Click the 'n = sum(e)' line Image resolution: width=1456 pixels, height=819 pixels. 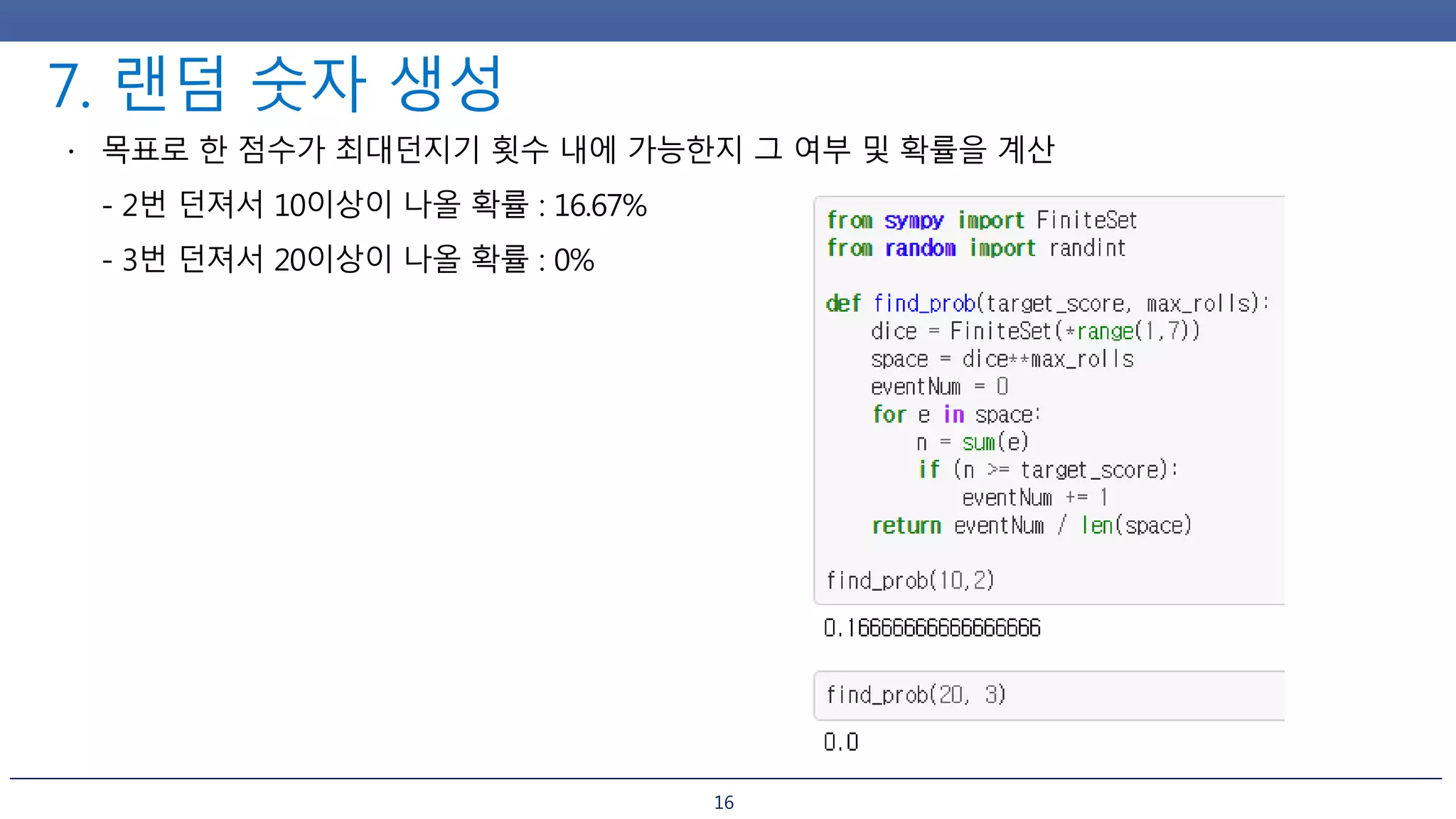pyautogui.click(x=973, y=442)
